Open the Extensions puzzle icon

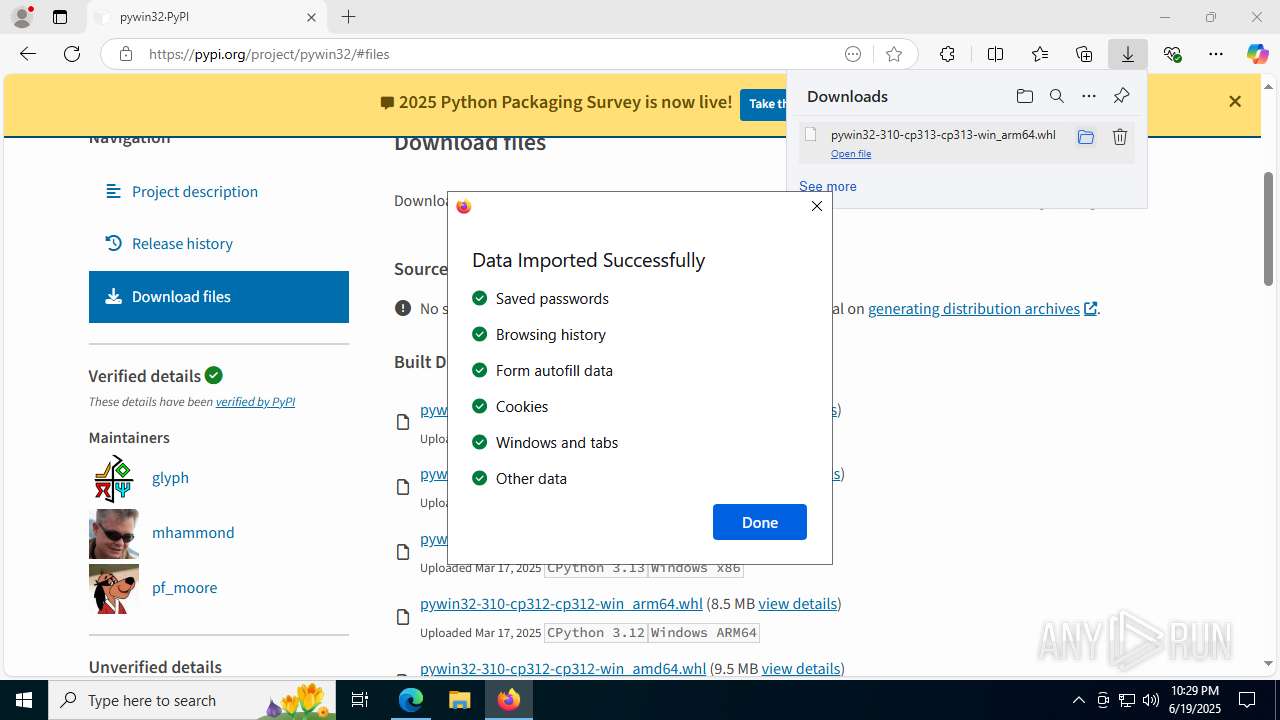tap(947, 54)
